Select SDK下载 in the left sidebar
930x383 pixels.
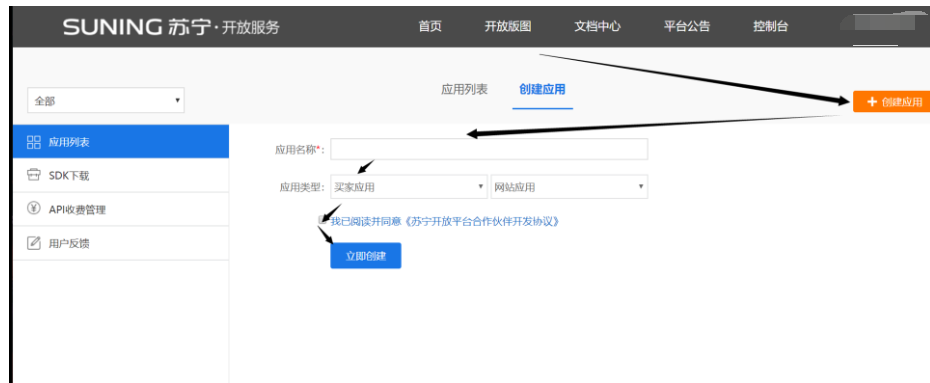pos(120,175)
